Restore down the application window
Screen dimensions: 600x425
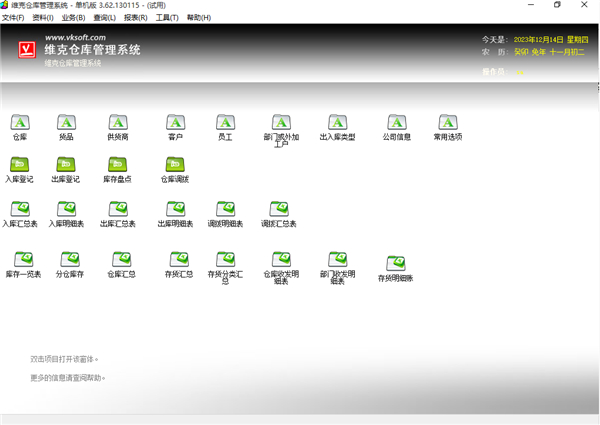point(557,5)
